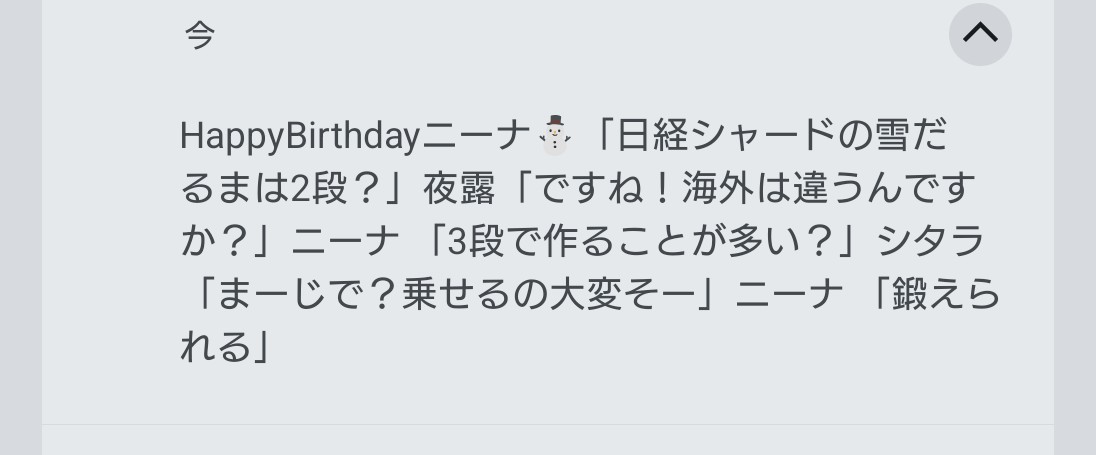
Task: Select the "HappyBirthday" word in the message
Action: [298, 135]
